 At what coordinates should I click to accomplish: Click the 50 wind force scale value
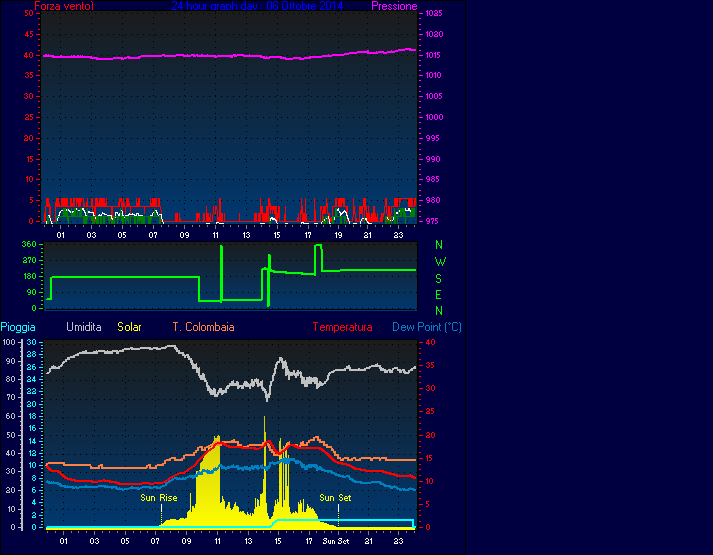[29, 13]
